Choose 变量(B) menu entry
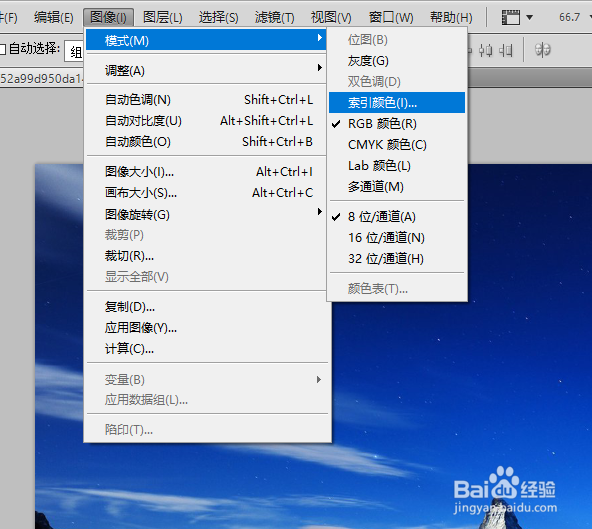 (x=206, y=379)
